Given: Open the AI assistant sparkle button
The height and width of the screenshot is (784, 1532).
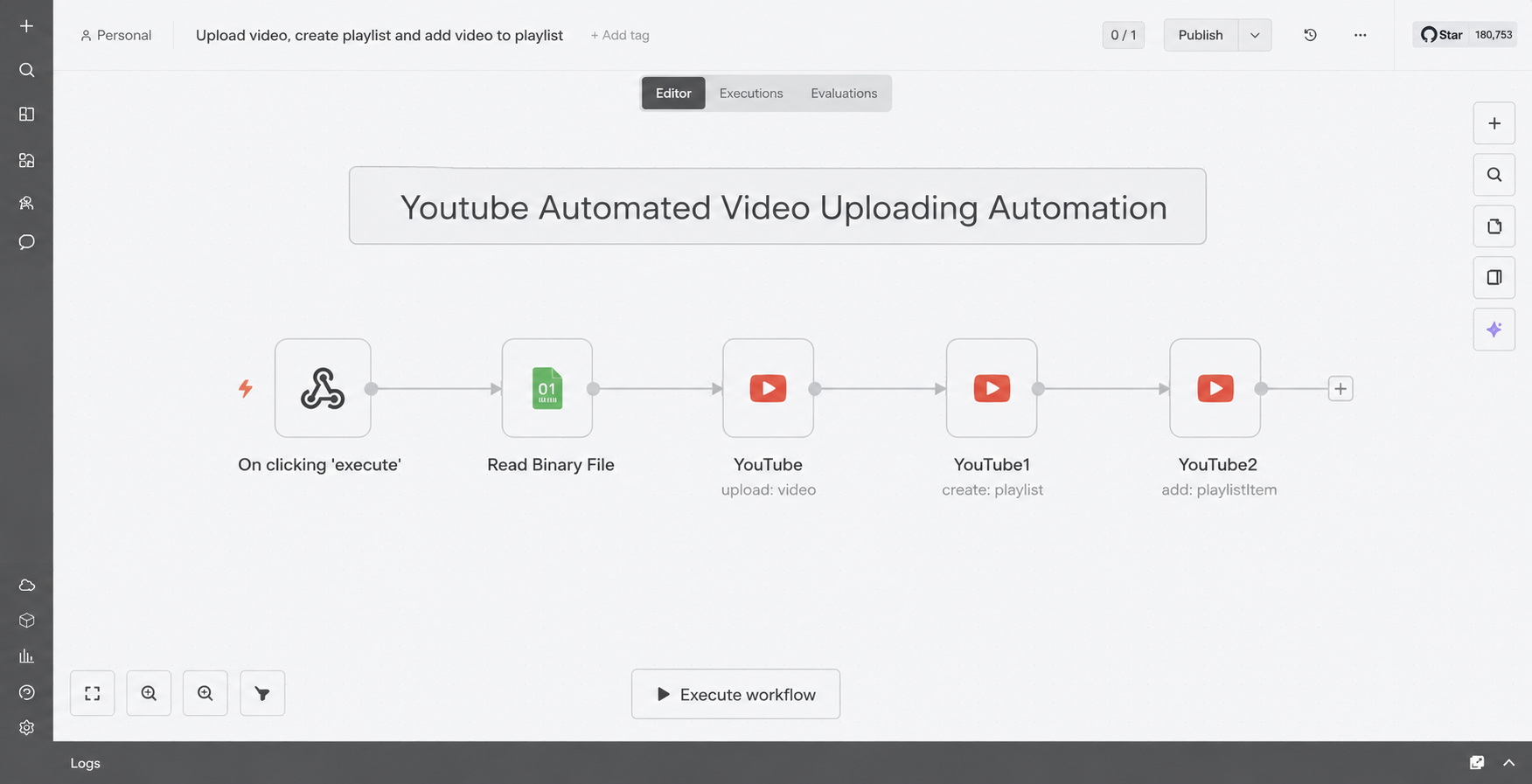Looking at the screenshot, I should pos(1494,330).
